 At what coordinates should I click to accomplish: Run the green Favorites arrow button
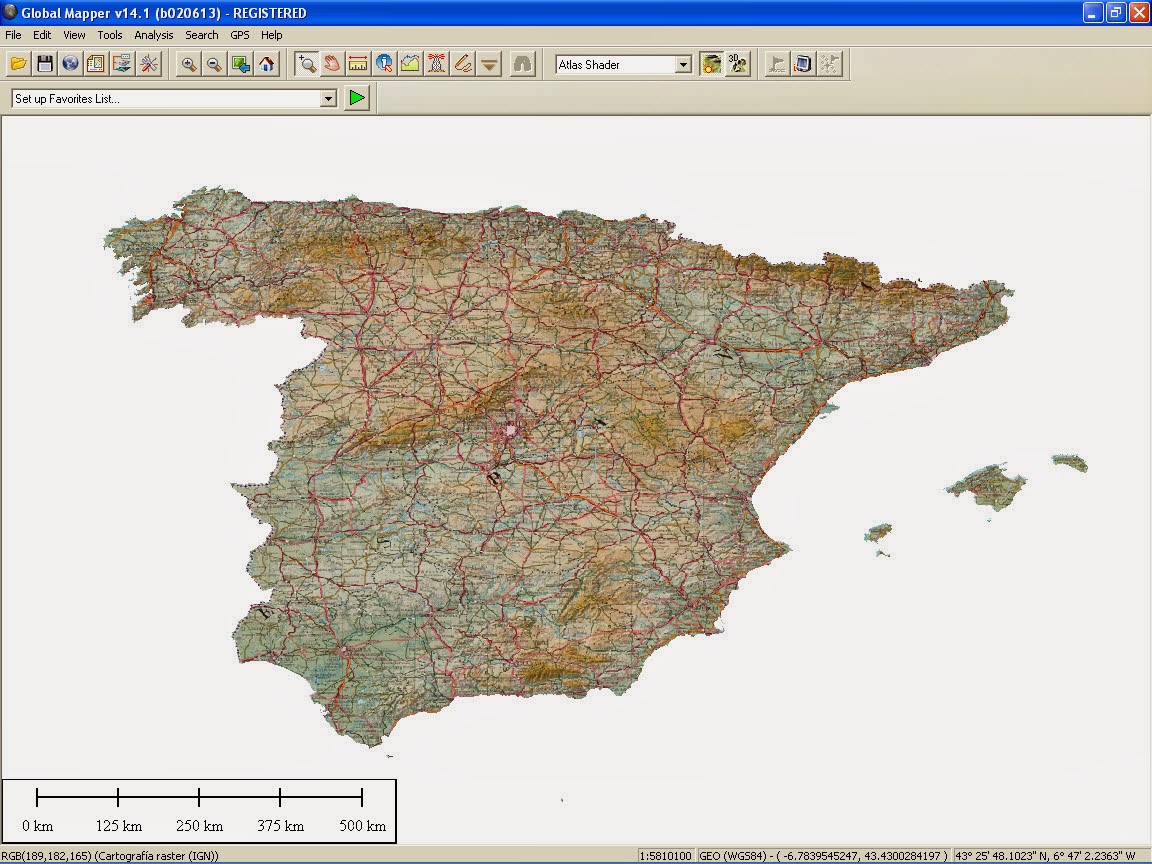(x=357, y=98)
